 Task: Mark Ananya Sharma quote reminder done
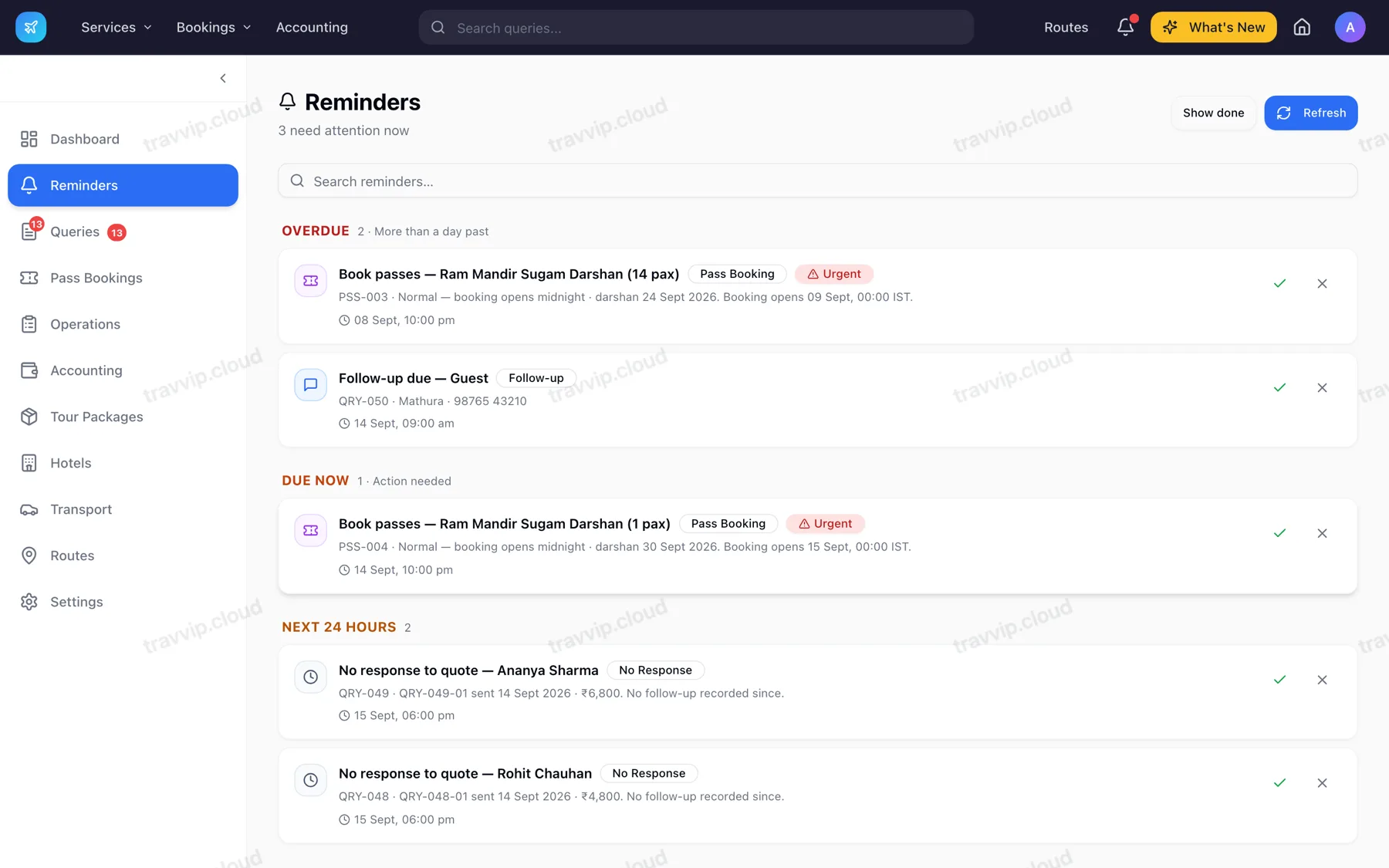coord(1279,680)
